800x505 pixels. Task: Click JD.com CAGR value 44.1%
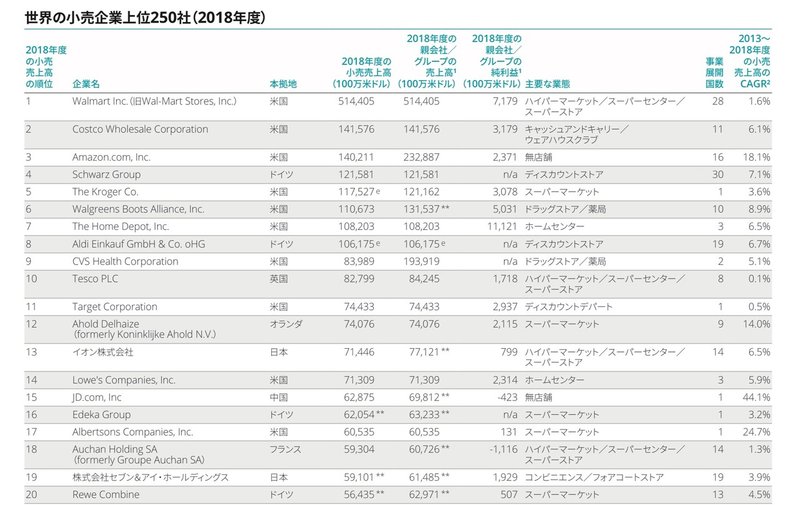coord(756,397)
